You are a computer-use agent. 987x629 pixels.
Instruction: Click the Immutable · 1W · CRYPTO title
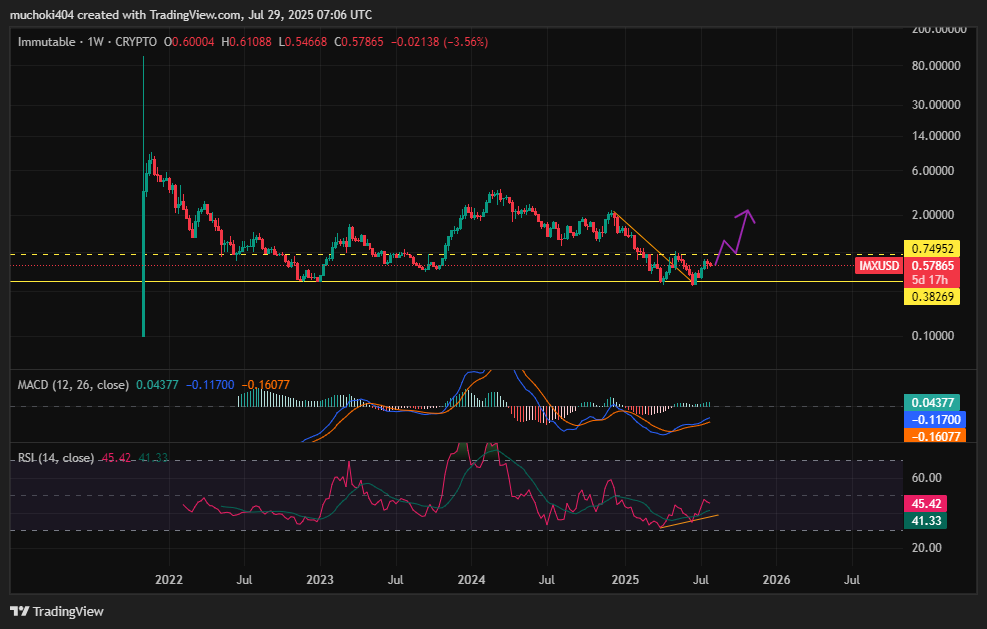[87, 42]
